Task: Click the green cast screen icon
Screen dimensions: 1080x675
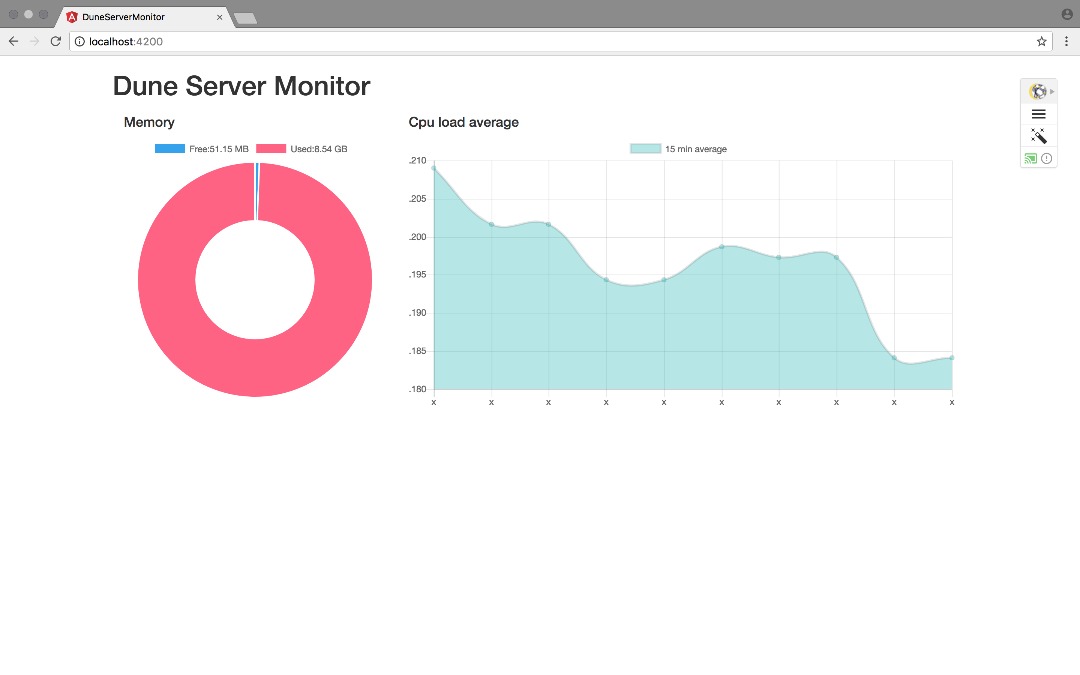Action: 1030,158
